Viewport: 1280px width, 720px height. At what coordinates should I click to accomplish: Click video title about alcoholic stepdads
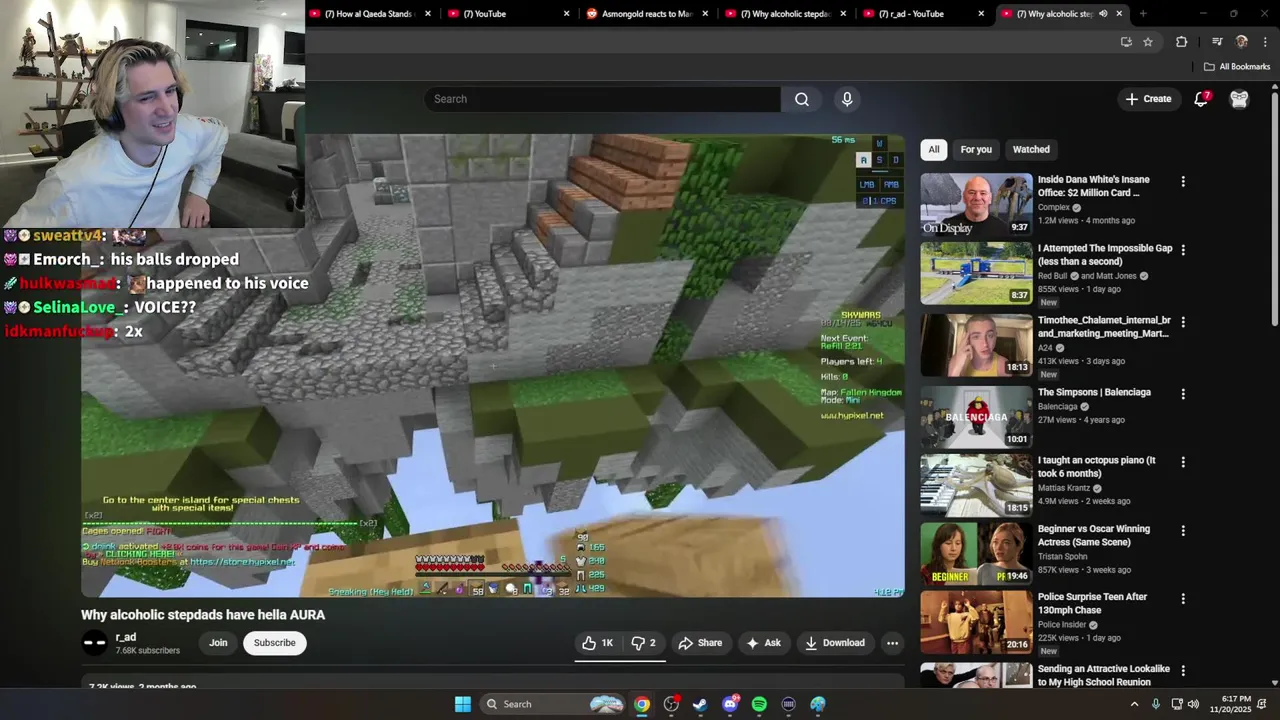coord(203,615)
